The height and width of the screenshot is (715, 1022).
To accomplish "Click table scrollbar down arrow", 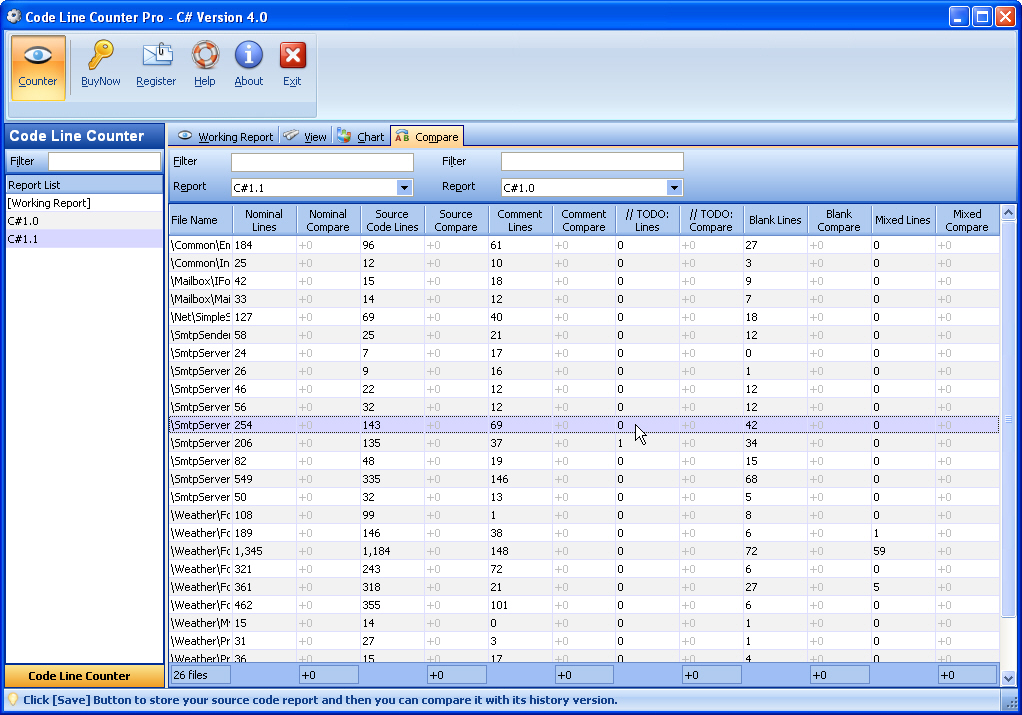I will [x=1008, y=679].
